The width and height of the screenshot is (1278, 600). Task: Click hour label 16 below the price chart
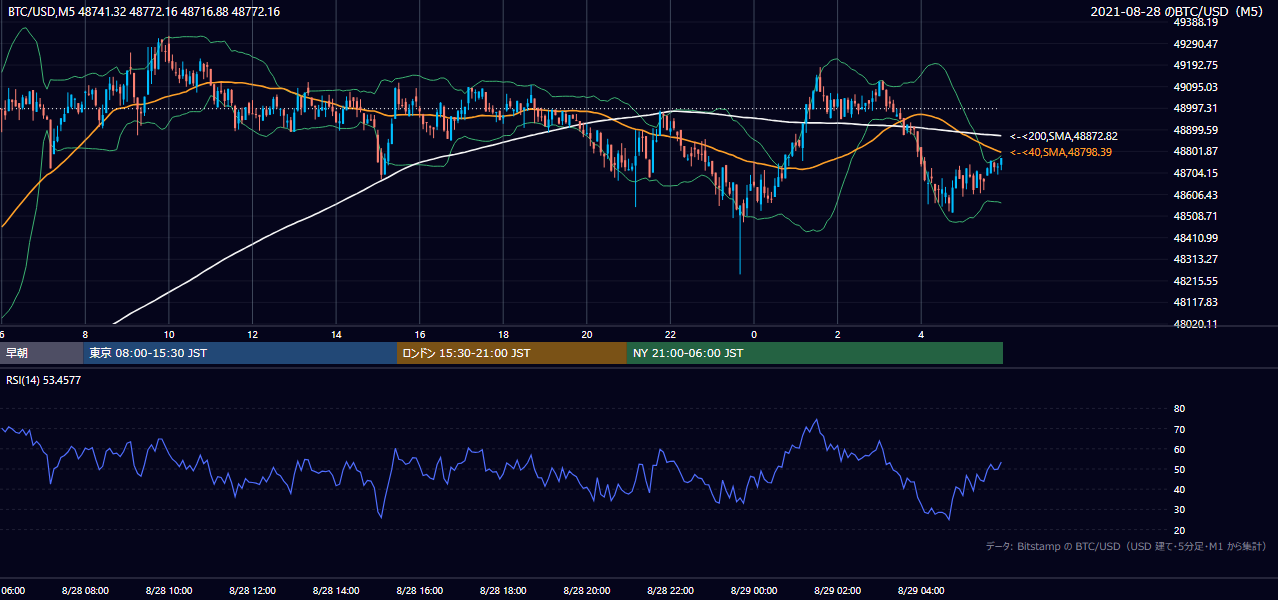pyautogui.click(x=420, y=335)
